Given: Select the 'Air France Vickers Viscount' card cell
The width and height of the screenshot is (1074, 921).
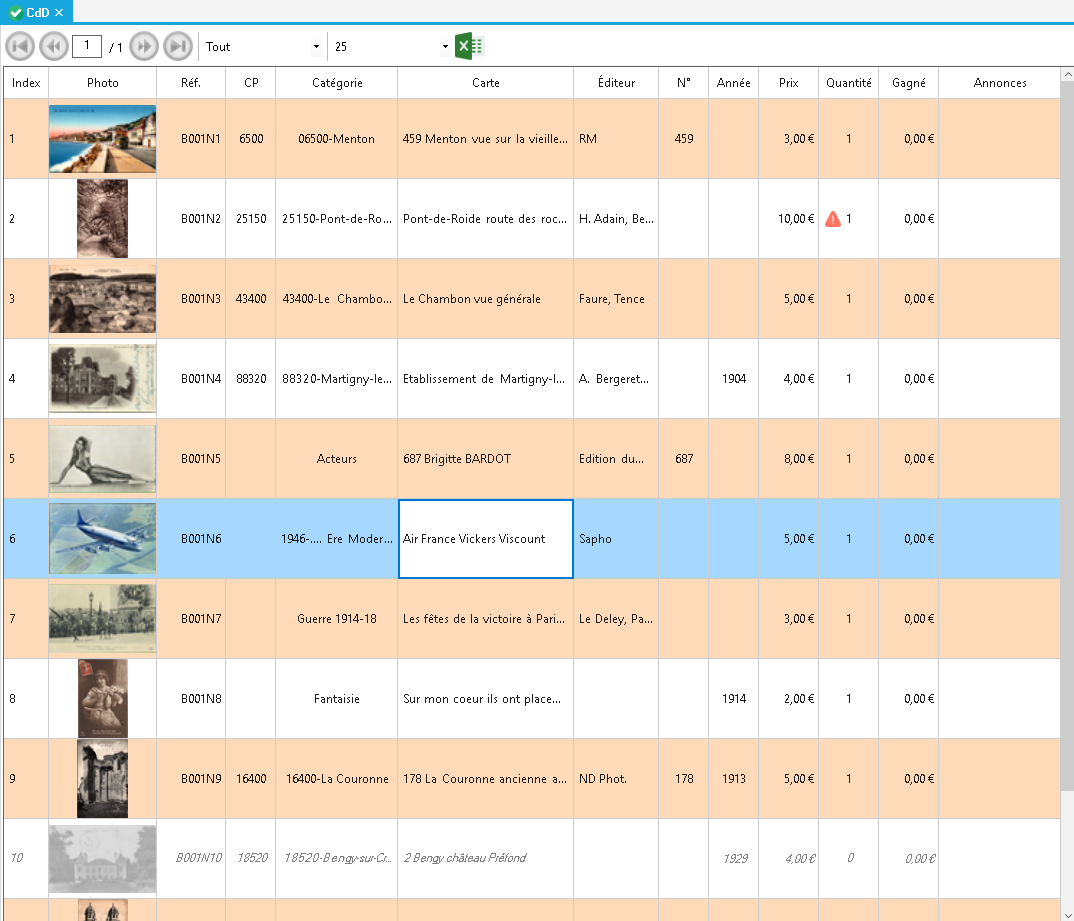Looking at the screenshot, I should coord(485,539).
